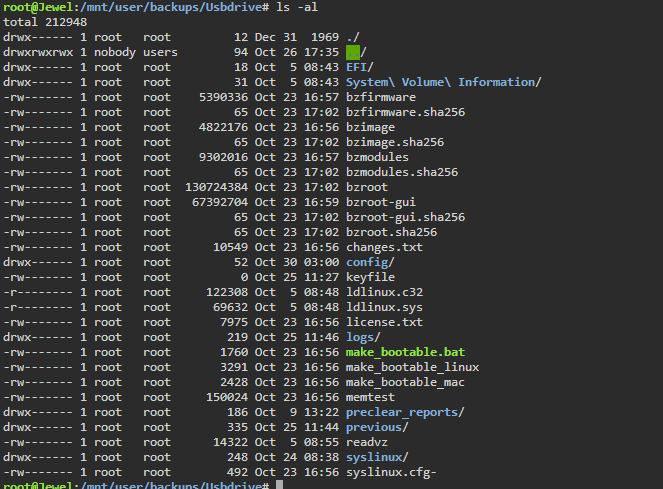Image resolution: width=663 pixels, height=489 pixels.
Task: Click the bzfirmware file name
Action: point(381,97)
